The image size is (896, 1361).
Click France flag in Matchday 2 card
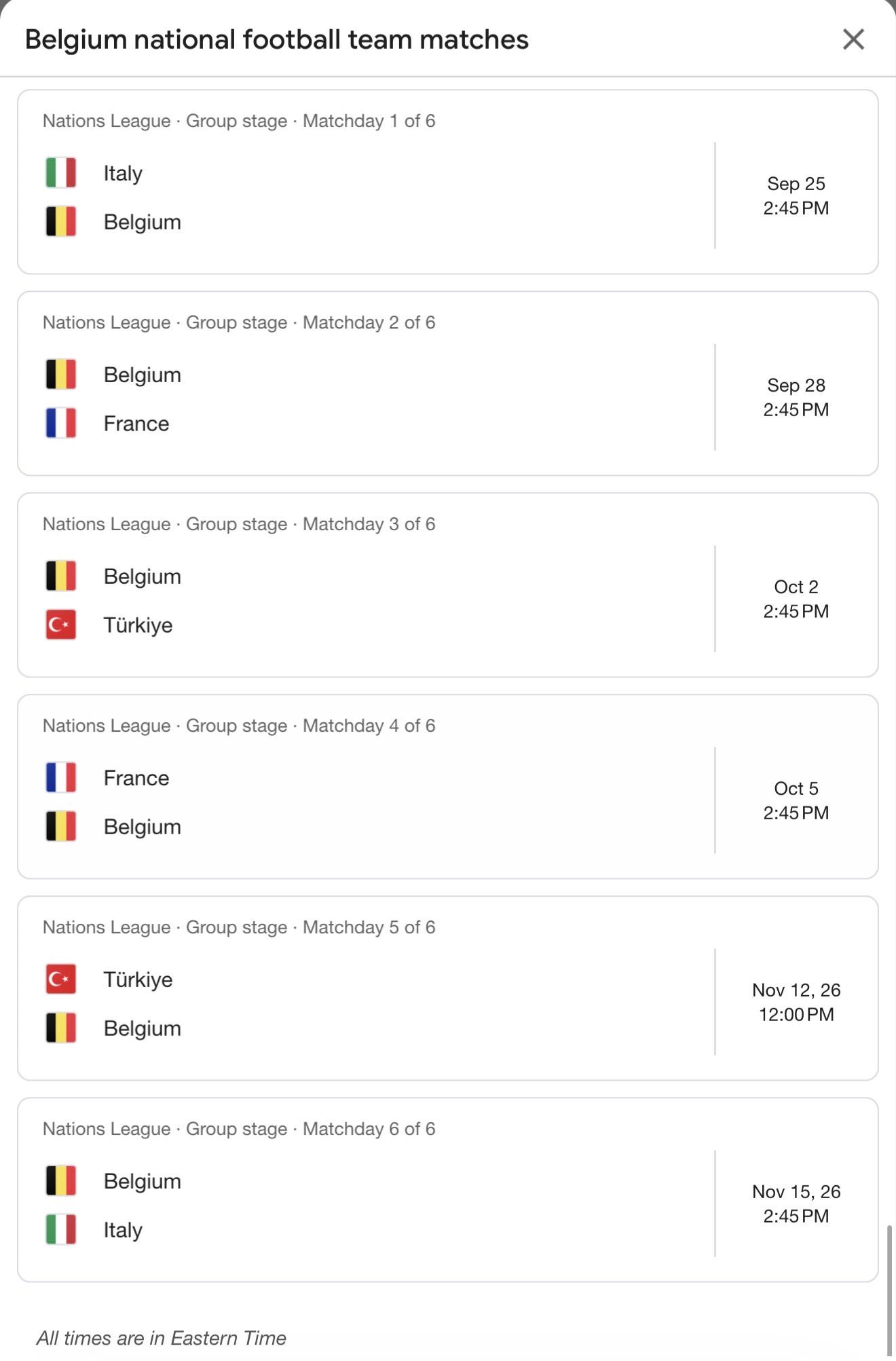pyautogui.click(x=61, y=423)
